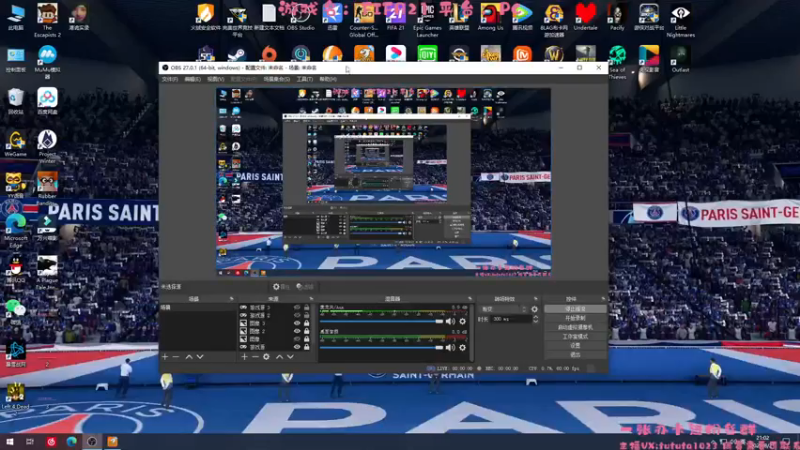Toggle visibility eye of 图像 3 source
Viewport: 800px width, 450px height.
(x=297, y=323)
